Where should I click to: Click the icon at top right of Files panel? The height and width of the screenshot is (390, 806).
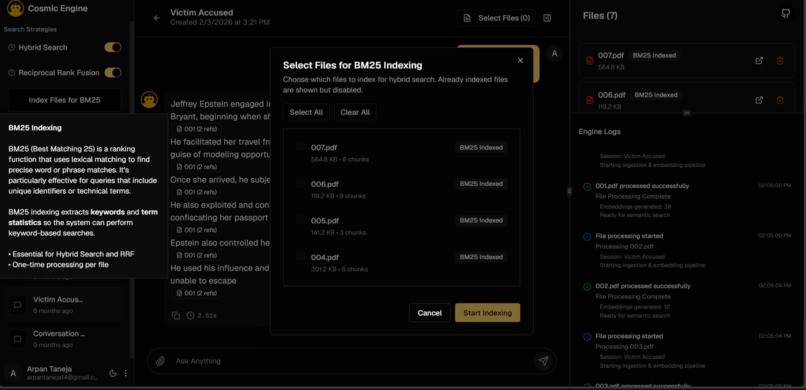tap(785, 14)
